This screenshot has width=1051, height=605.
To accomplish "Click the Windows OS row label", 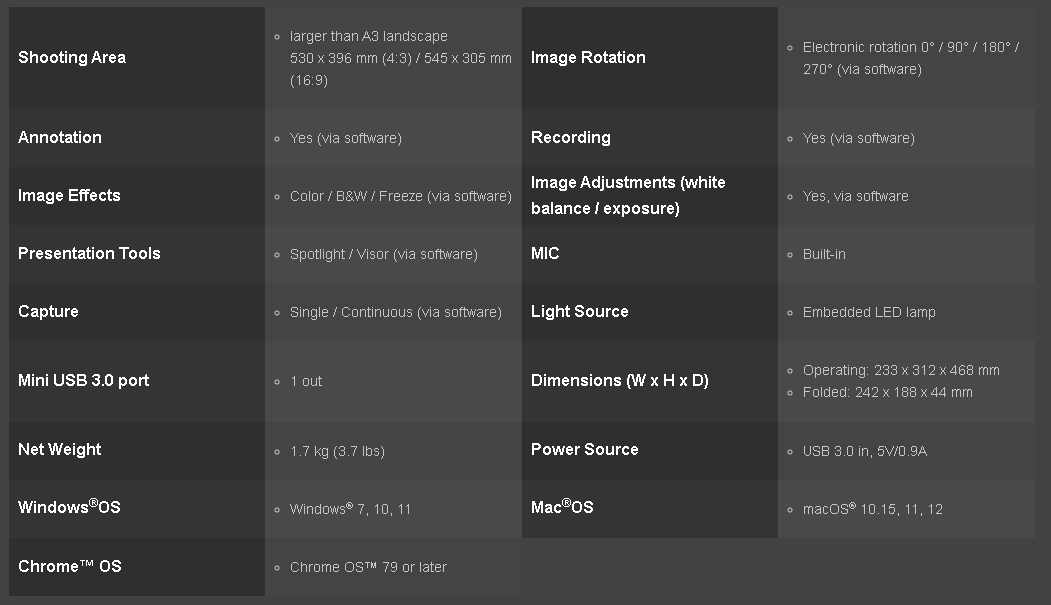I will (x=69, y=508).
